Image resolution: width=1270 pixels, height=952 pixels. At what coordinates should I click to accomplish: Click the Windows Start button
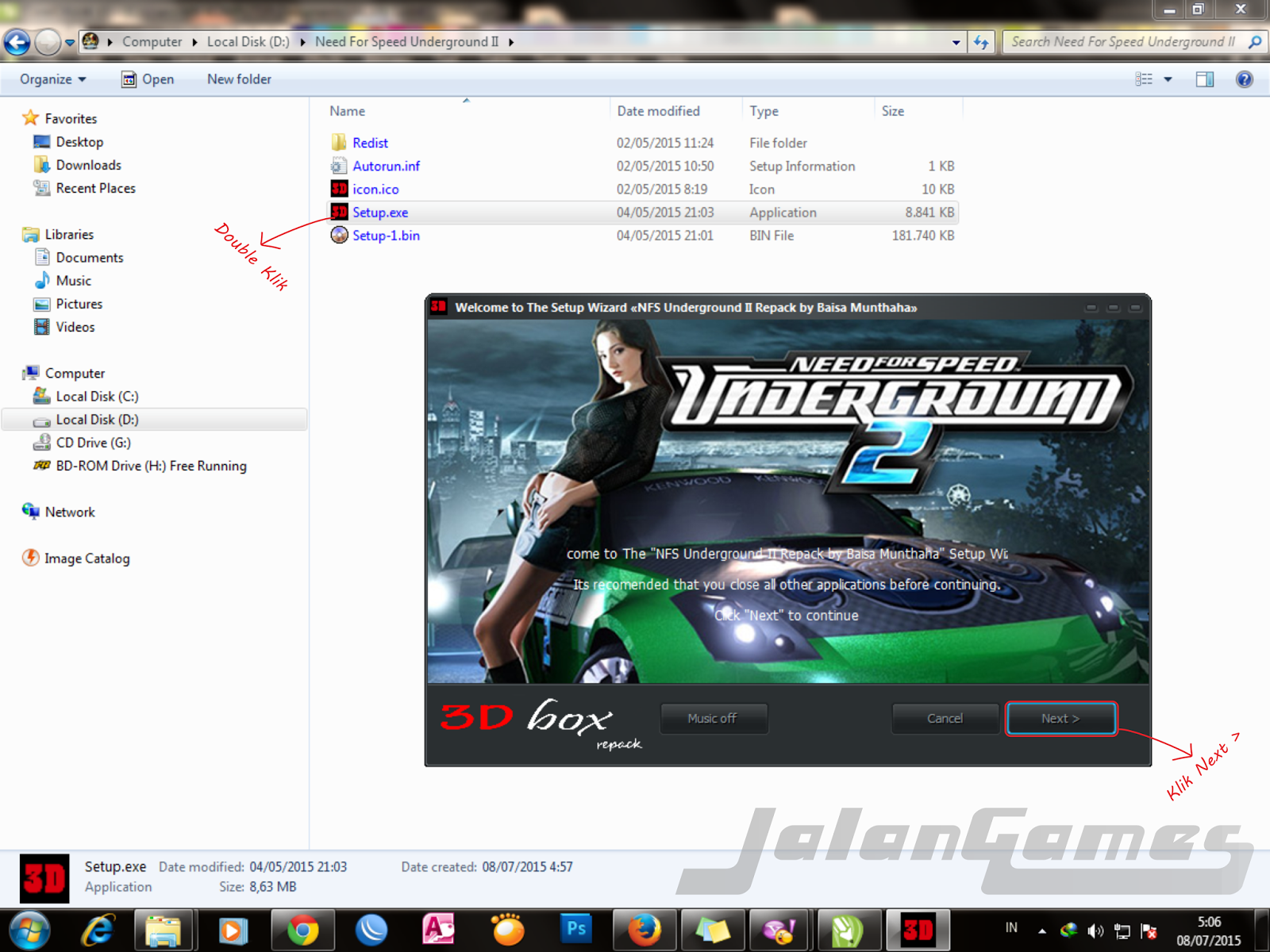click(29, 931)
